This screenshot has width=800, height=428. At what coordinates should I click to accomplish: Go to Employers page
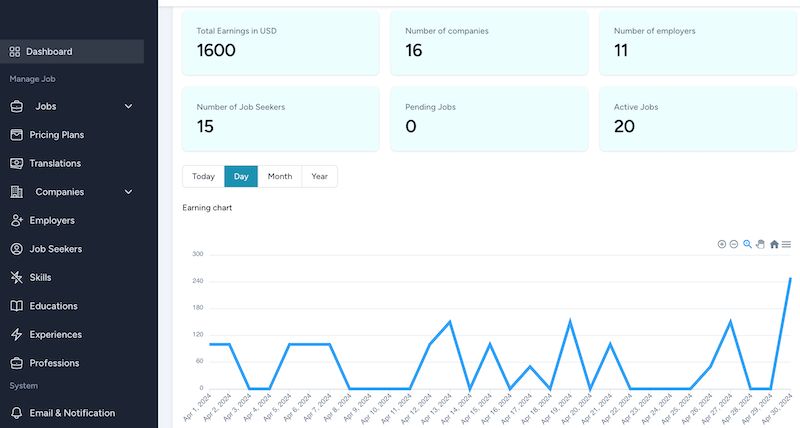point(52,220)
